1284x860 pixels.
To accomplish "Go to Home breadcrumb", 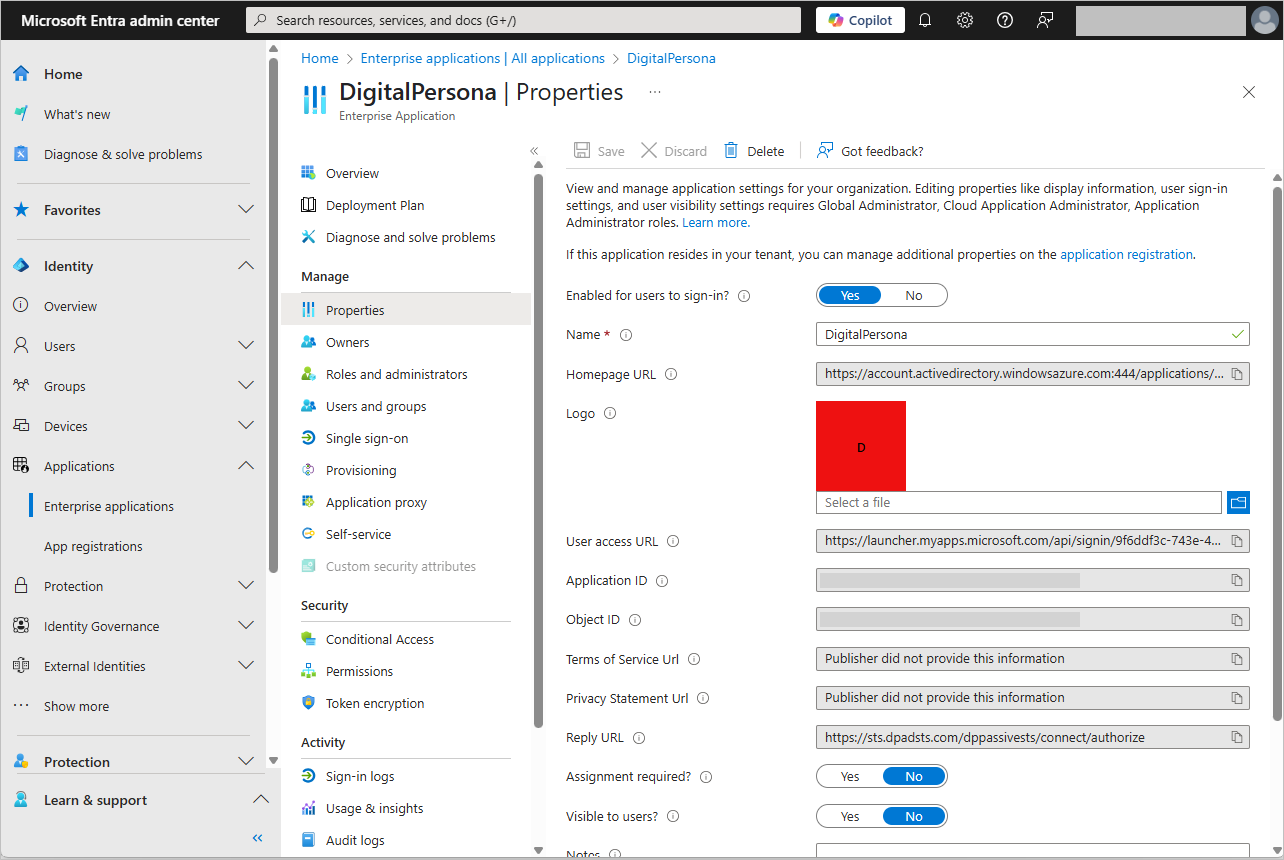I will coord(320,58).
